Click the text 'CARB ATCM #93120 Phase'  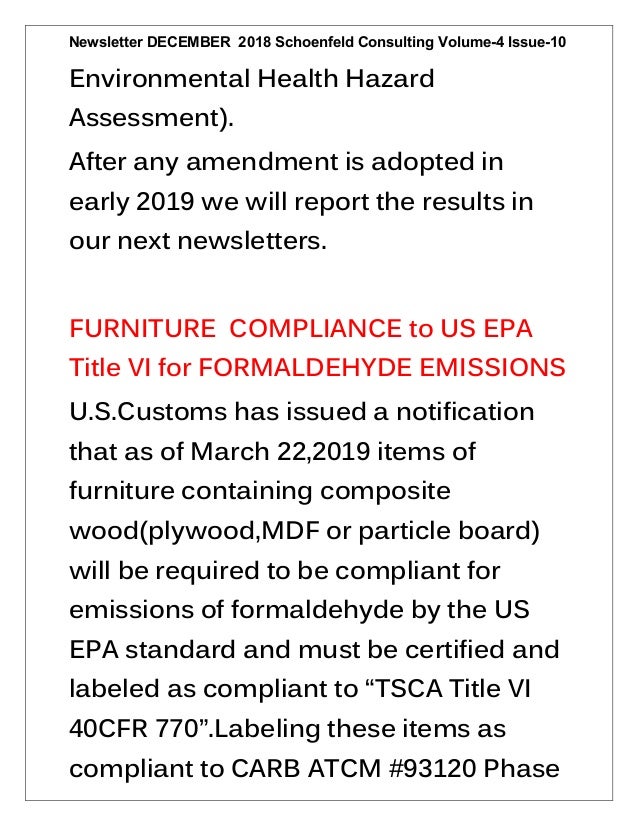coord(395,769)
